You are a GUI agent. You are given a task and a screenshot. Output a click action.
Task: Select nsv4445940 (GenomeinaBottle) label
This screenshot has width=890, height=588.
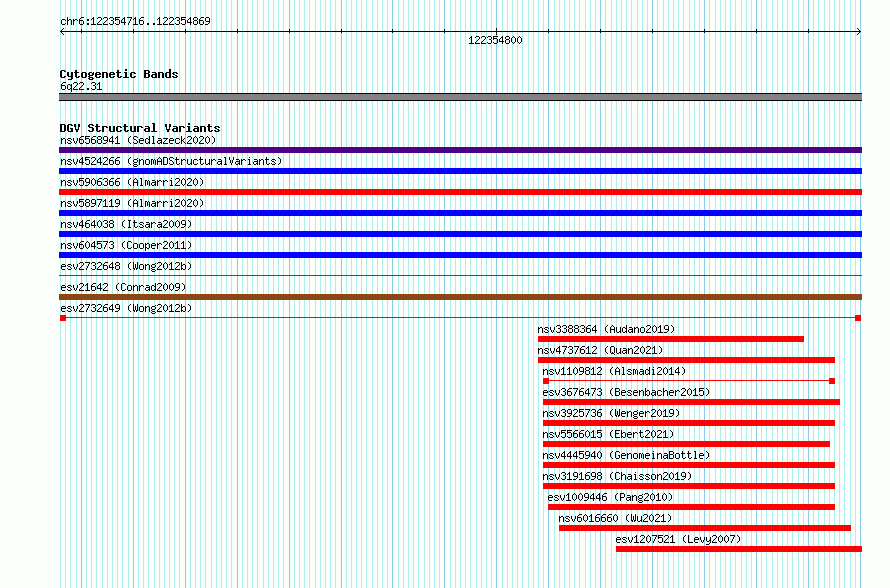coord(626,455)
